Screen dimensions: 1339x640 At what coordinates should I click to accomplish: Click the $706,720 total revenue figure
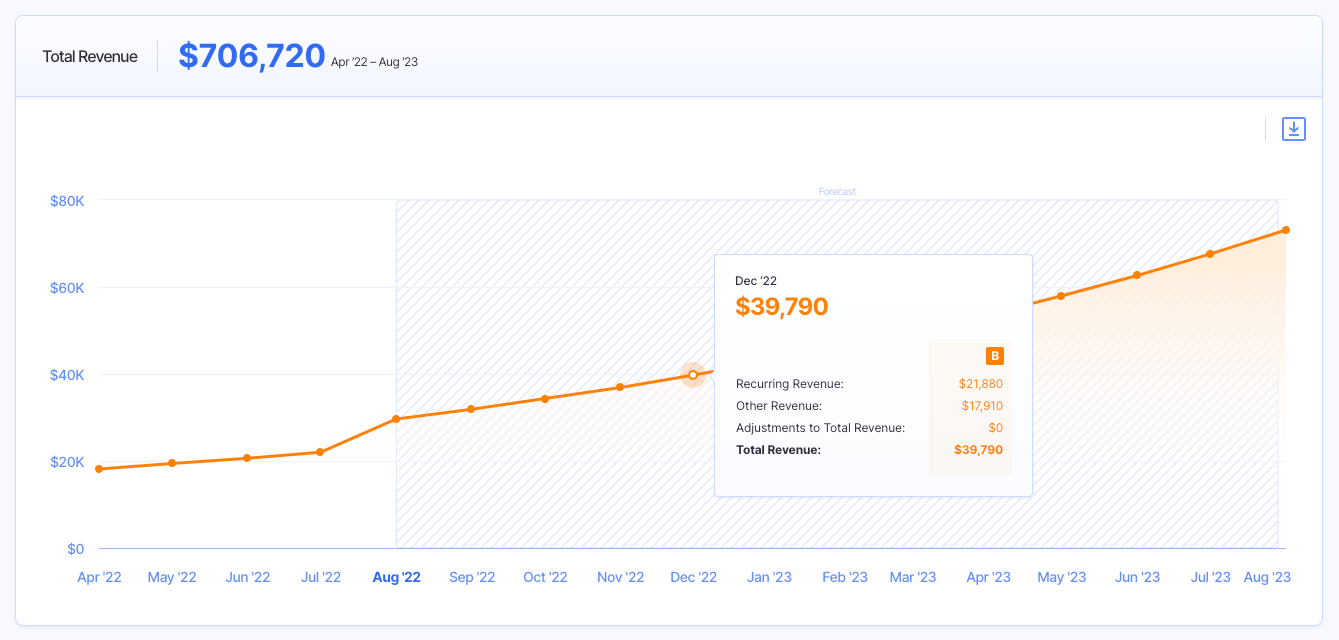[x=252, y=56]
